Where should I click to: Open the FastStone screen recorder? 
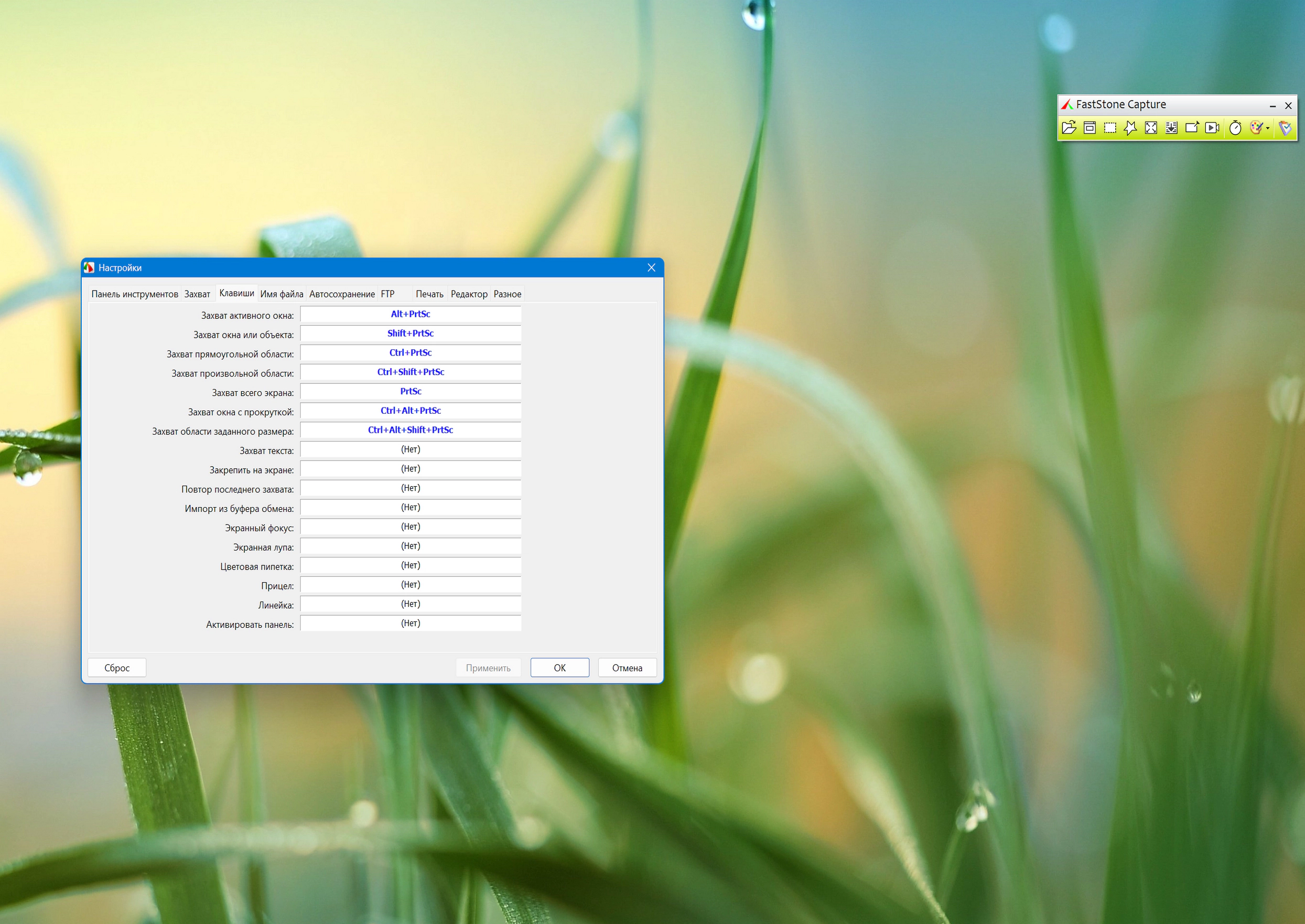[1212, 127]
